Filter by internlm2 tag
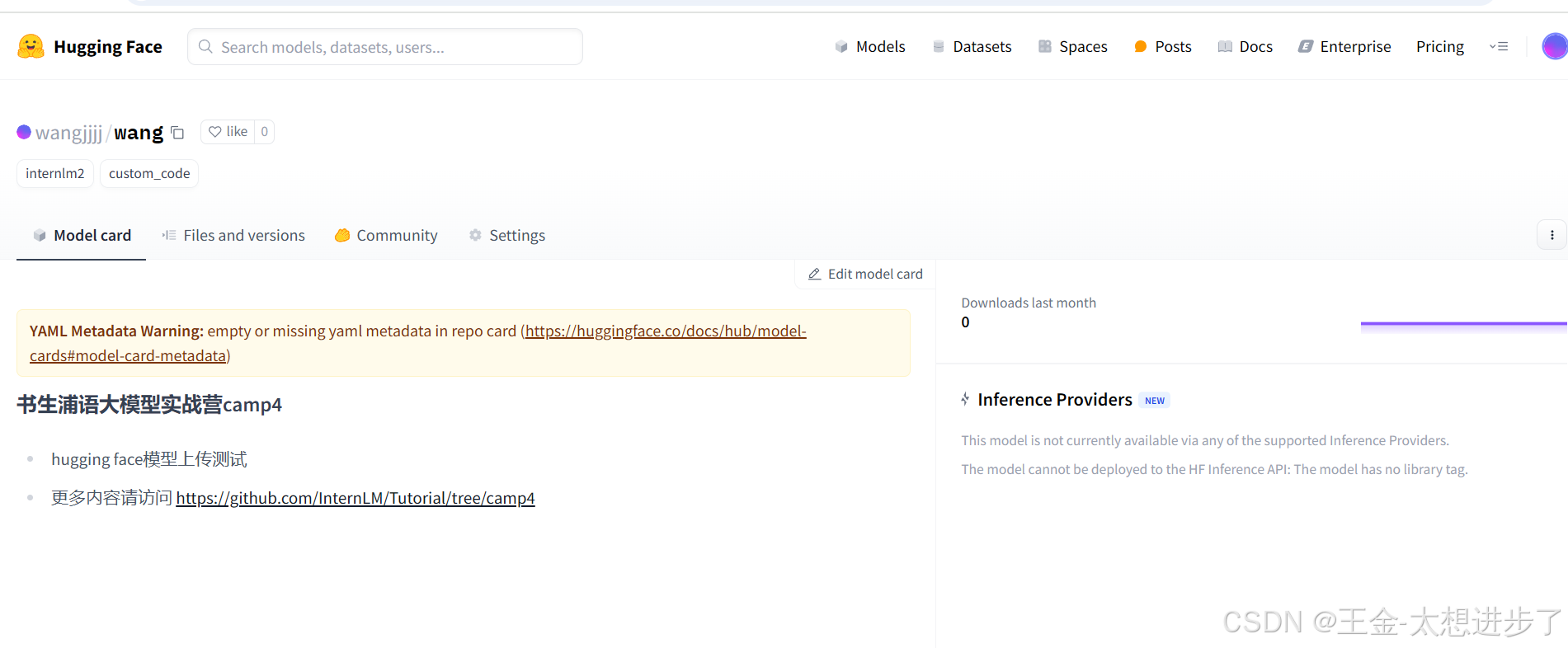 click(x=55, y=173)
